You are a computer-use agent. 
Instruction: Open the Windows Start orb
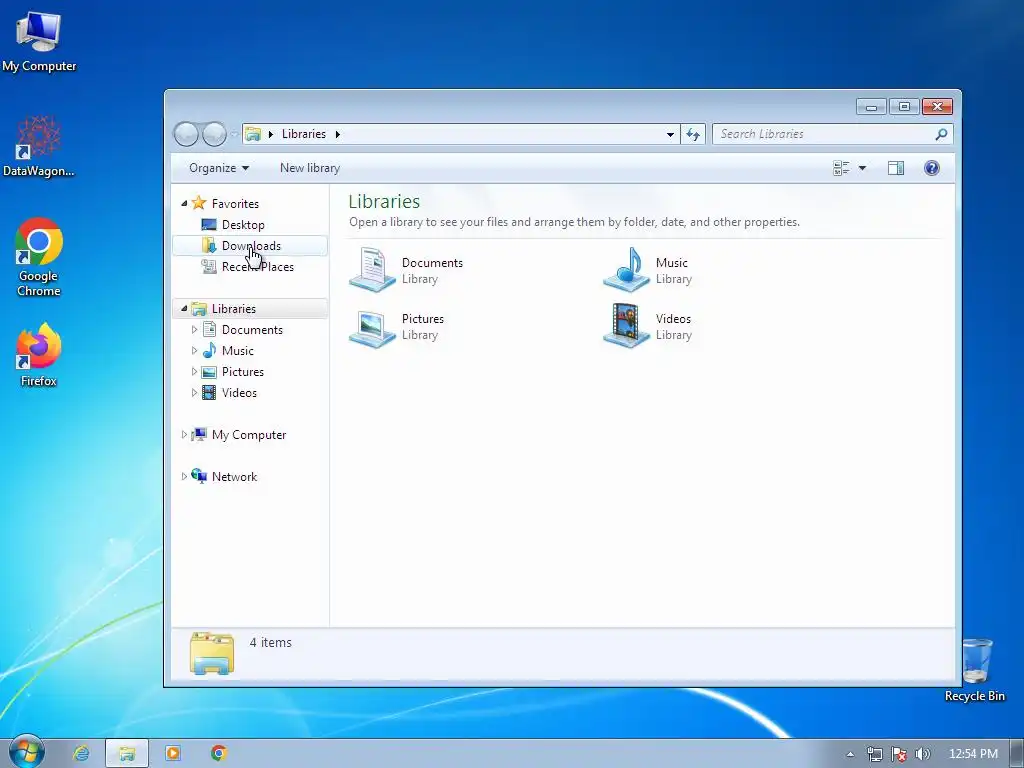(x=26, y=752)
